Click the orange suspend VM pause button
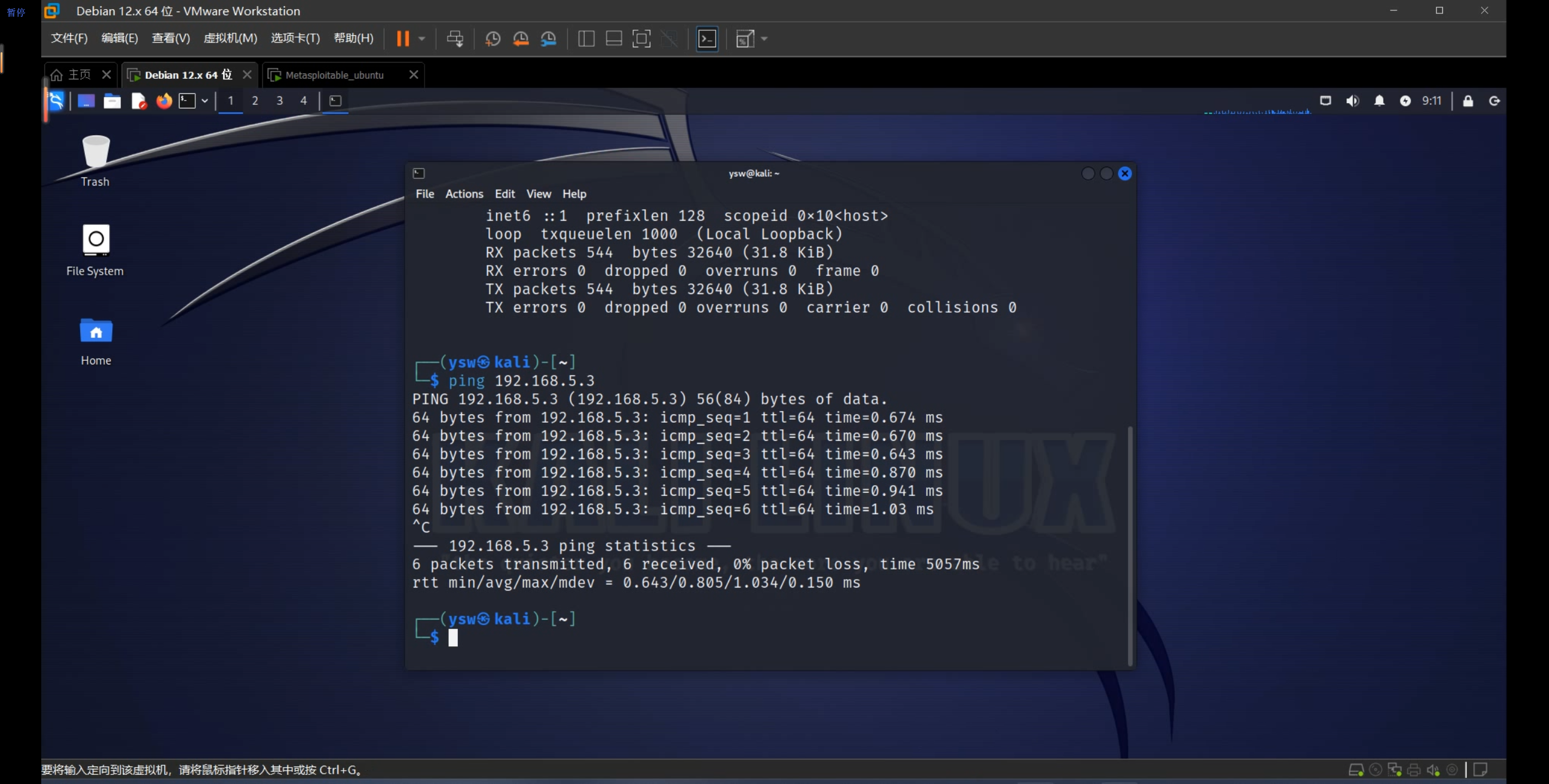 coord(403,39)
